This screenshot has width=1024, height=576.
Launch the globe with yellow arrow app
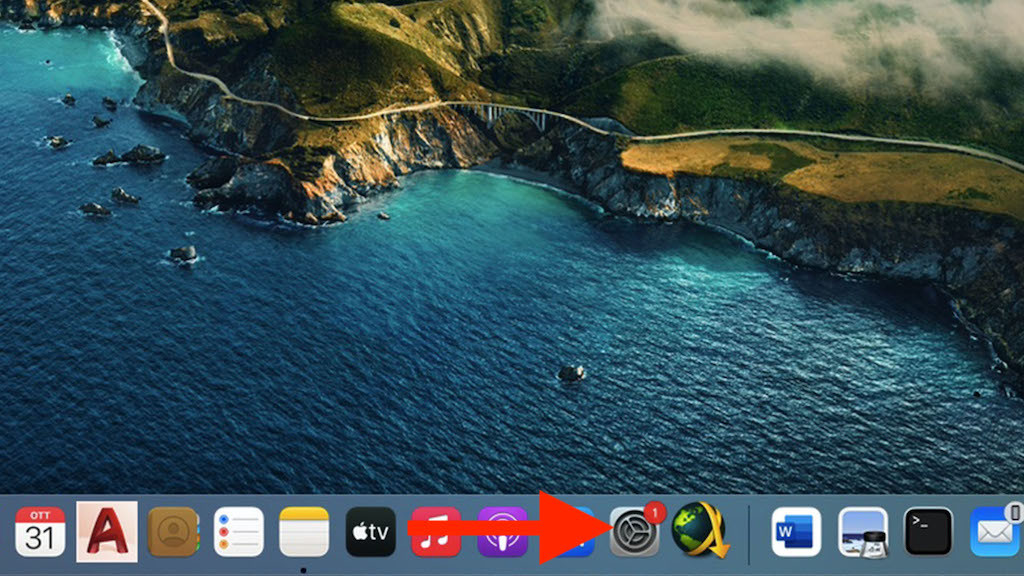click(x=700, y=530)
